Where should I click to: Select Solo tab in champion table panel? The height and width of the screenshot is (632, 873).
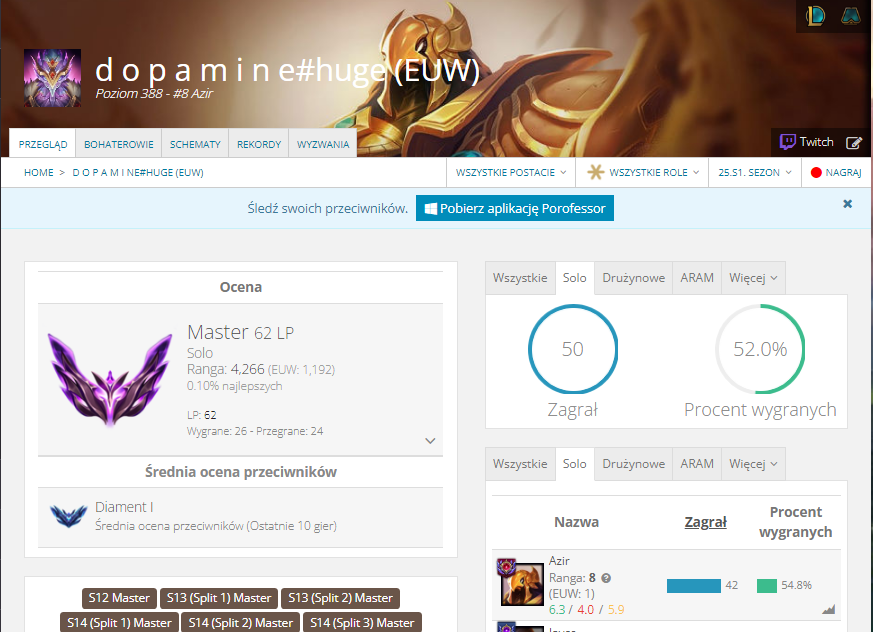[575, 464]
